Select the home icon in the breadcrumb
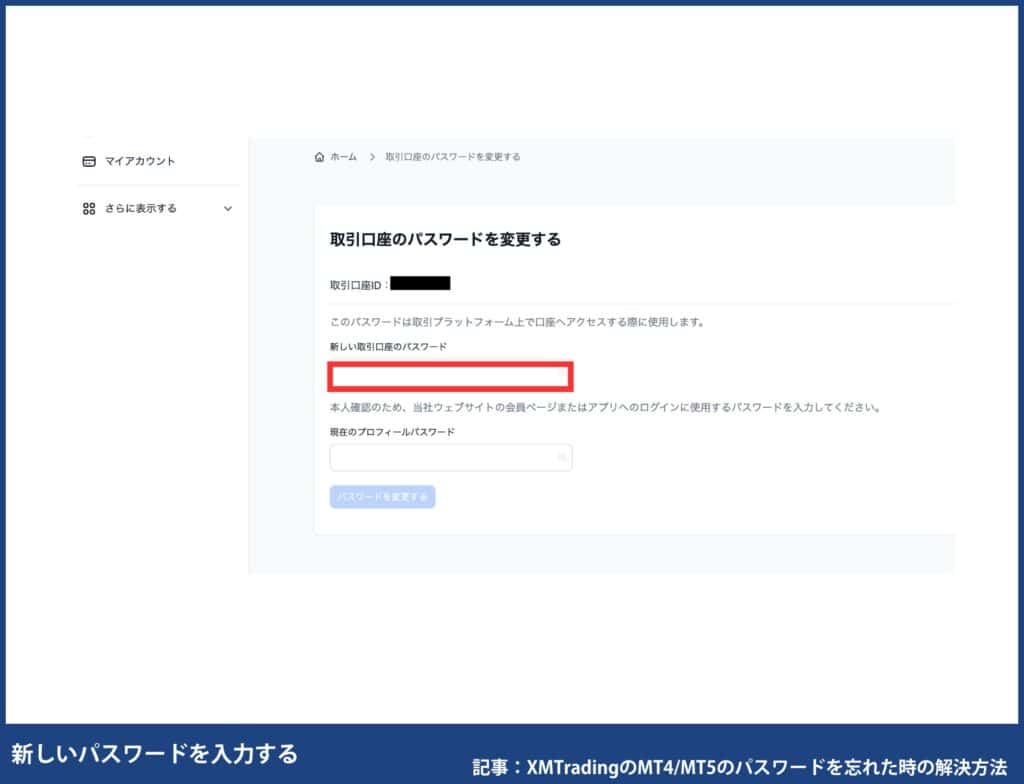 320,156
